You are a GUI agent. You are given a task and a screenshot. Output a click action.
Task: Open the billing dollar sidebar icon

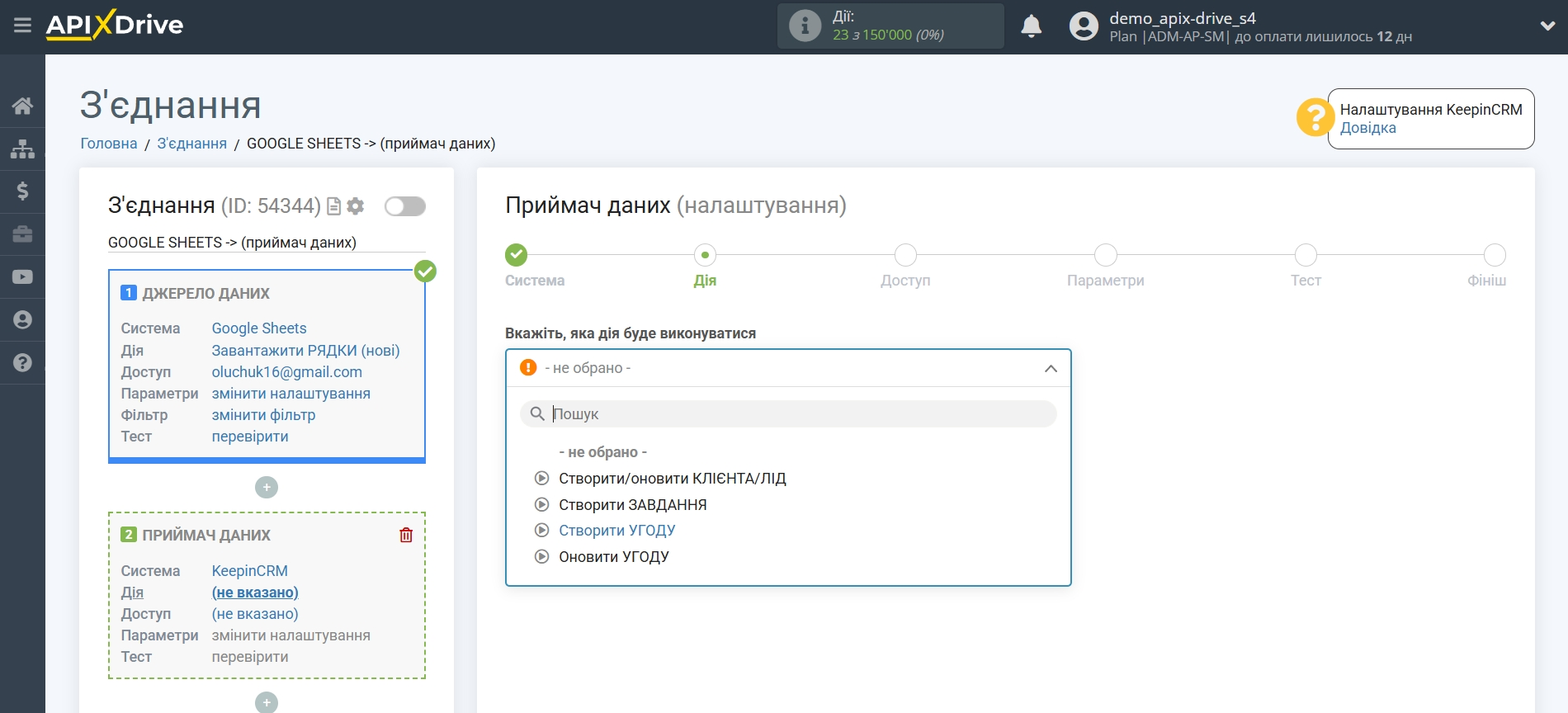click(x=22, y=191)
